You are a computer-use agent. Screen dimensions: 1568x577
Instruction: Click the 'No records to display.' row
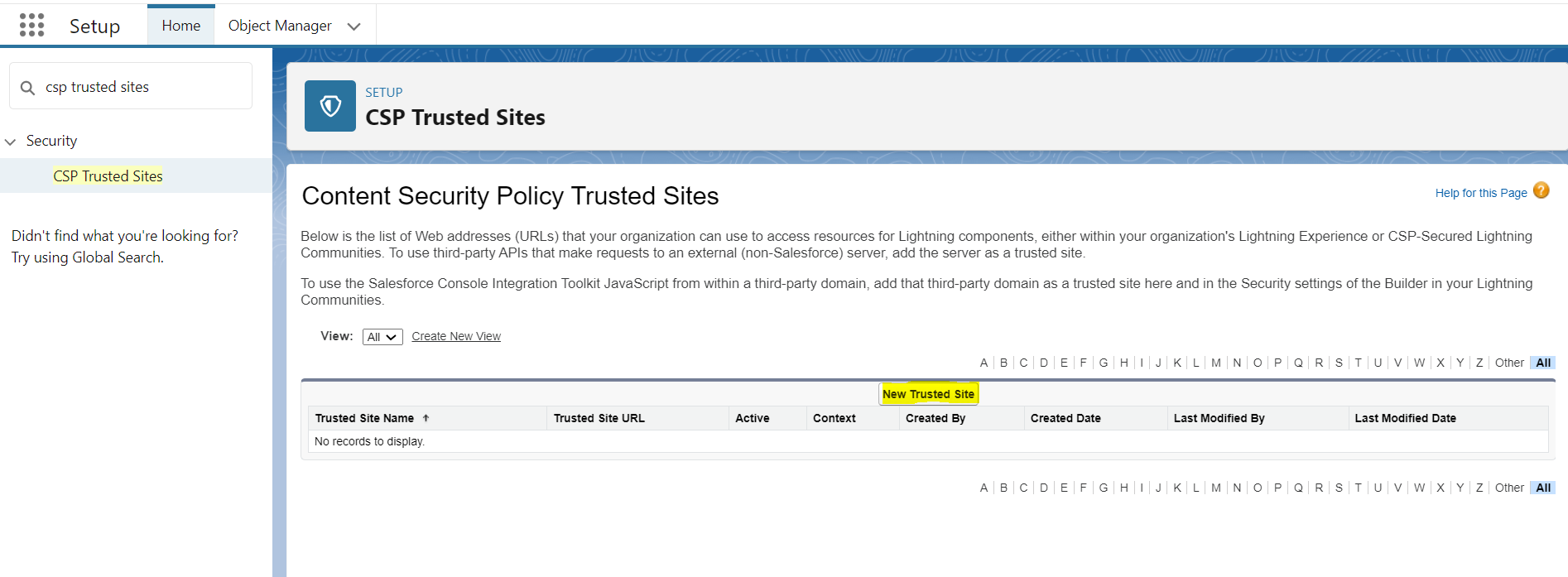coord(928,441)
